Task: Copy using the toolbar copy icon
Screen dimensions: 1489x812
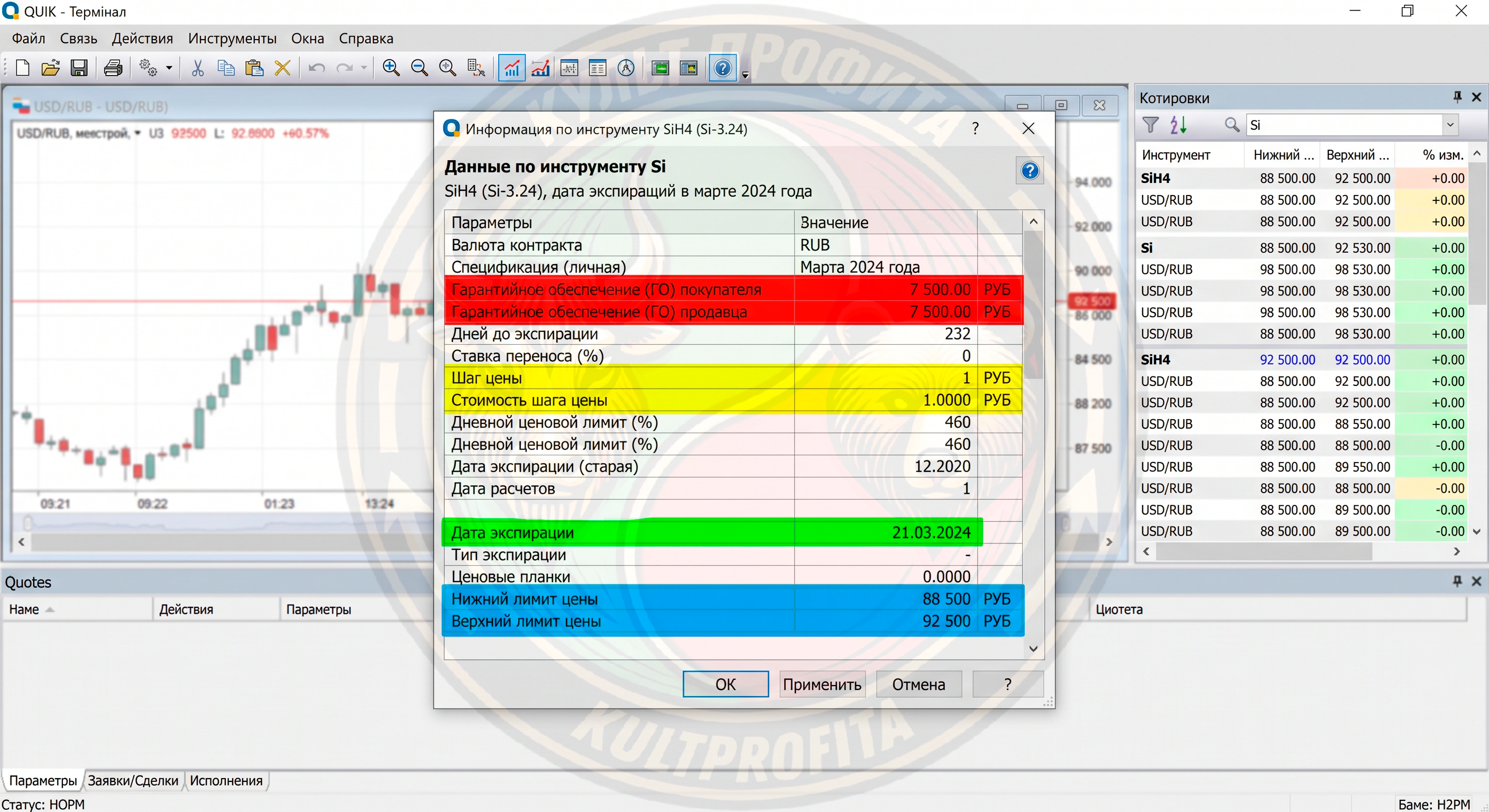Action: (x=226, y=68)
